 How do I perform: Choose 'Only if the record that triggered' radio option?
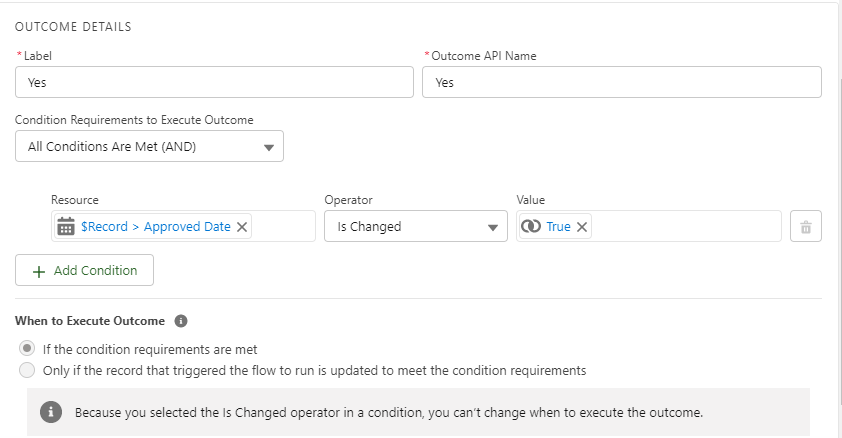pyautogui.click(x=28, y=370)
